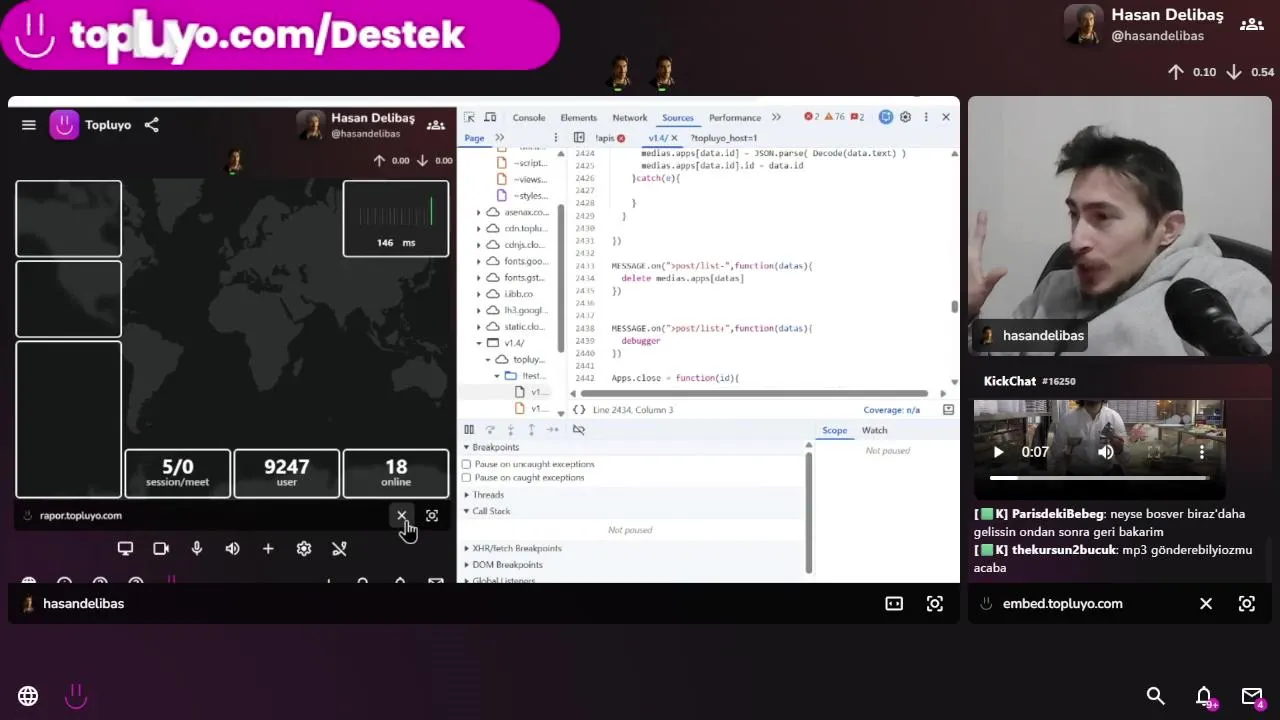Viewport: 1280px width, 720px height.
Task: Open KickChat video three-dot options
Action: 1201,452
